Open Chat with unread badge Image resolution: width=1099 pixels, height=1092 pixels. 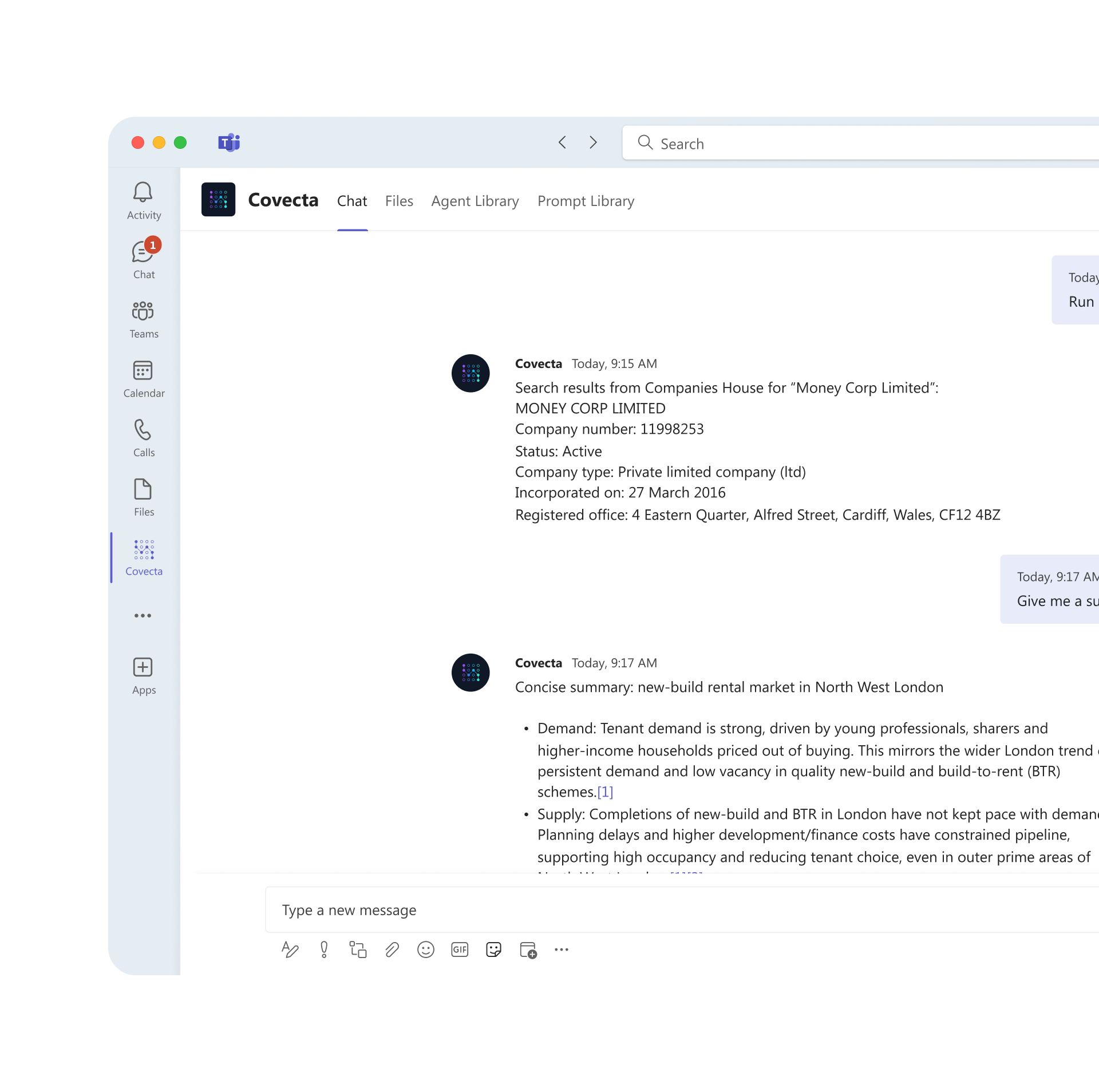143,259
